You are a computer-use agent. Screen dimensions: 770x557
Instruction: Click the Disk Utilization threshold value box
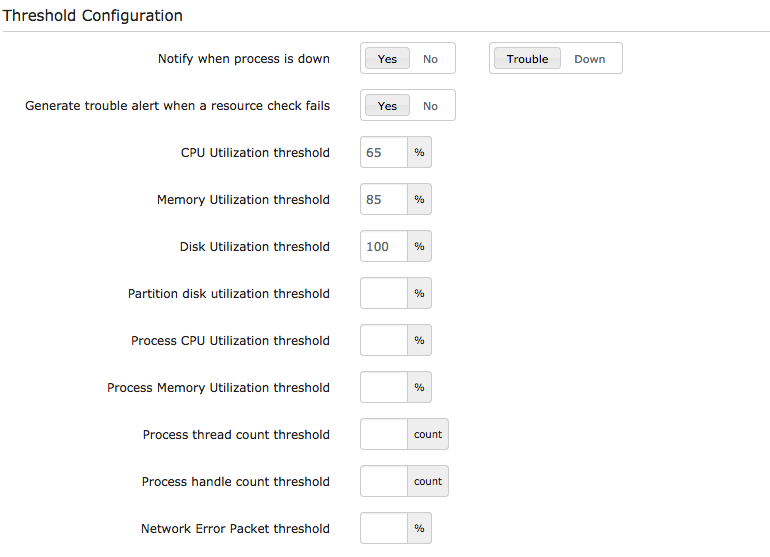pyautogui.click(x=384, y=247)
